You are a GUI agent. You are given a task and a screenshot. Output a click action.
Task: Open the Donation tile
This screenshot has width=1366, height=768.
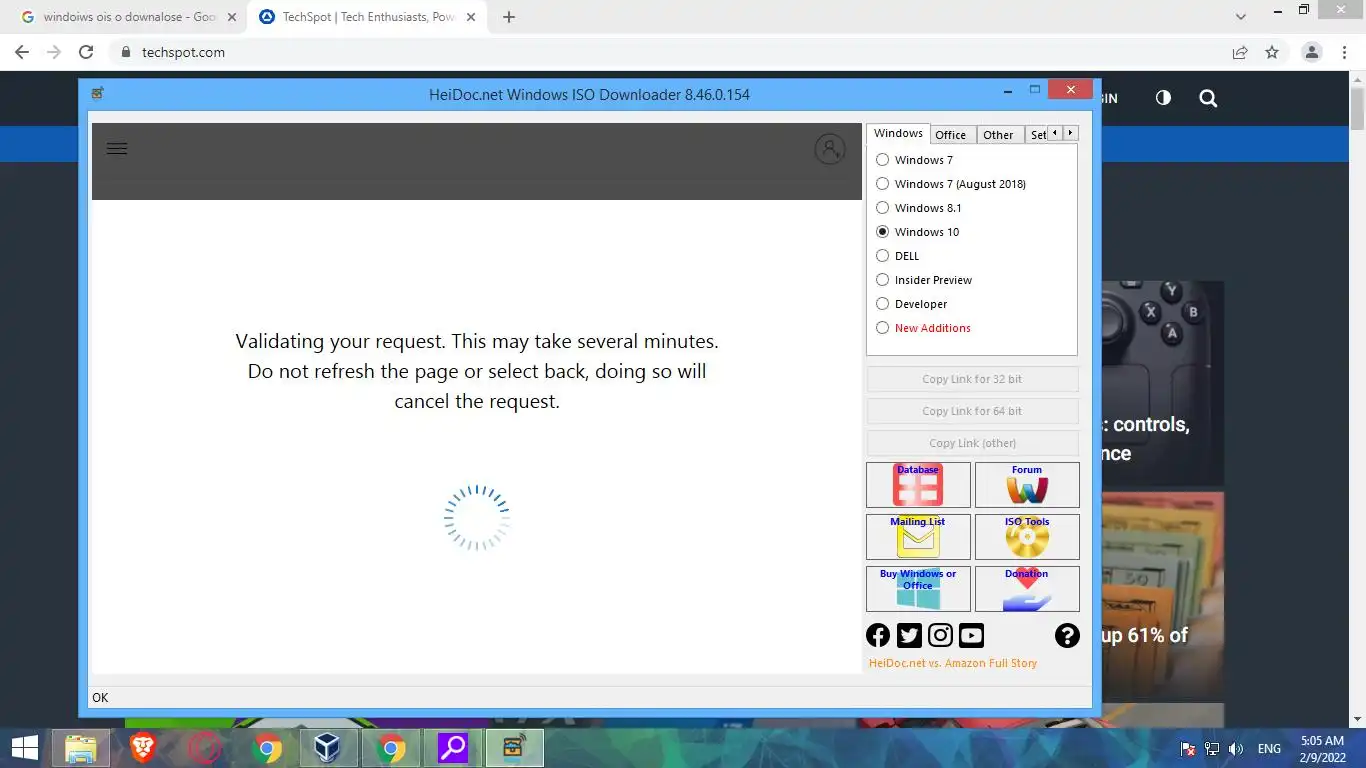coord(1027,588)
